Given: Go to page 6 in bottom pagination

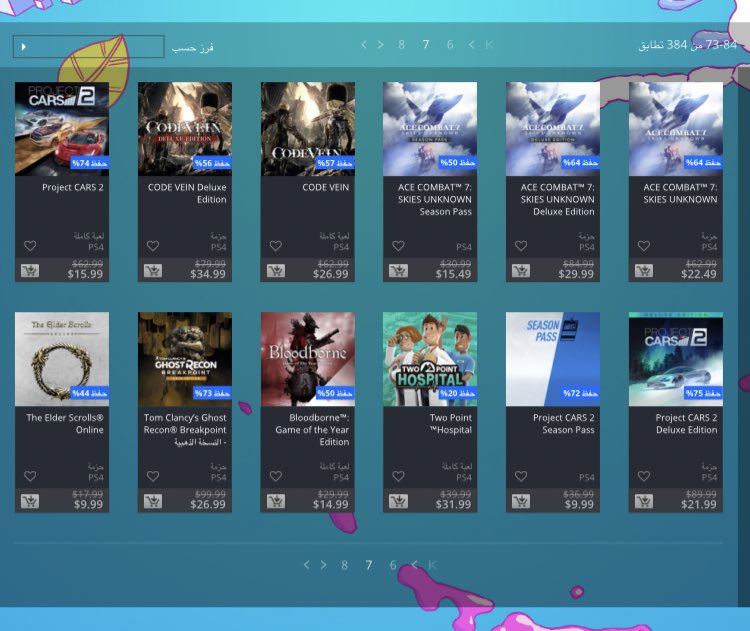Looking at the screenshot, I should click(393, 565).
